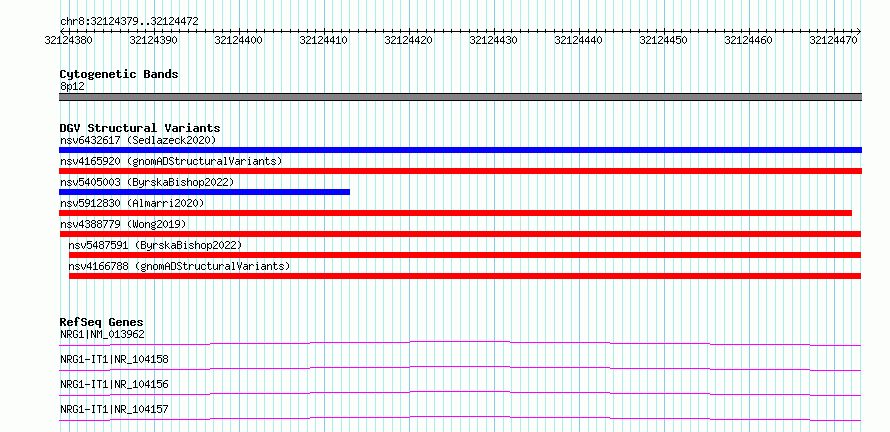Select the red nsv4166788 gnomAD bar
Viewport: 890px width, 432px height.
point(465,276)
